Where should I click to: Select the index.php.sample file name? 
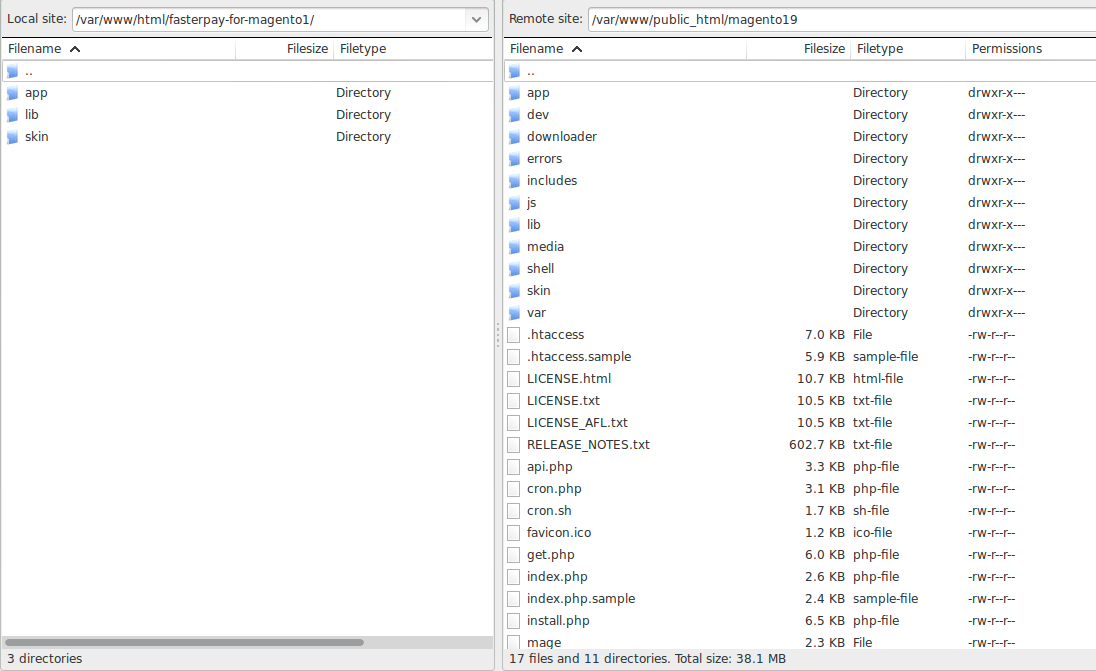click(x=581, y=598)
